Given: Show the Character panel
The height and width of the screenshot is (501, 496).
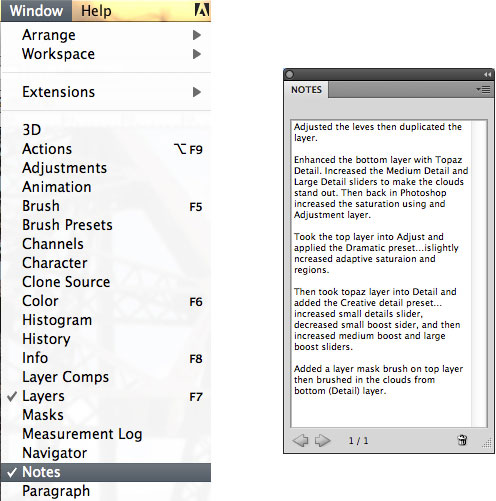Looking at the screenshot, I should coord(106,263).
